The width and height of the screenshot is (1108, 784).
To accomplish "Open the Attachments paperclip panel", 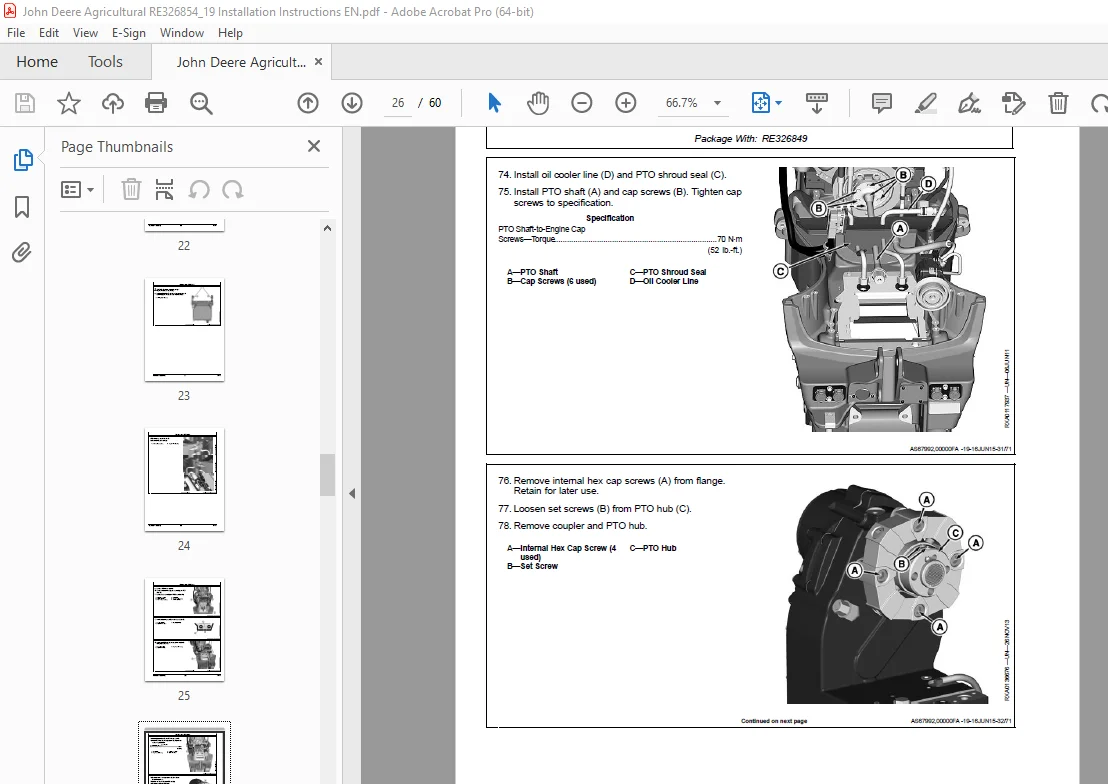I will [x=22, y=252].
